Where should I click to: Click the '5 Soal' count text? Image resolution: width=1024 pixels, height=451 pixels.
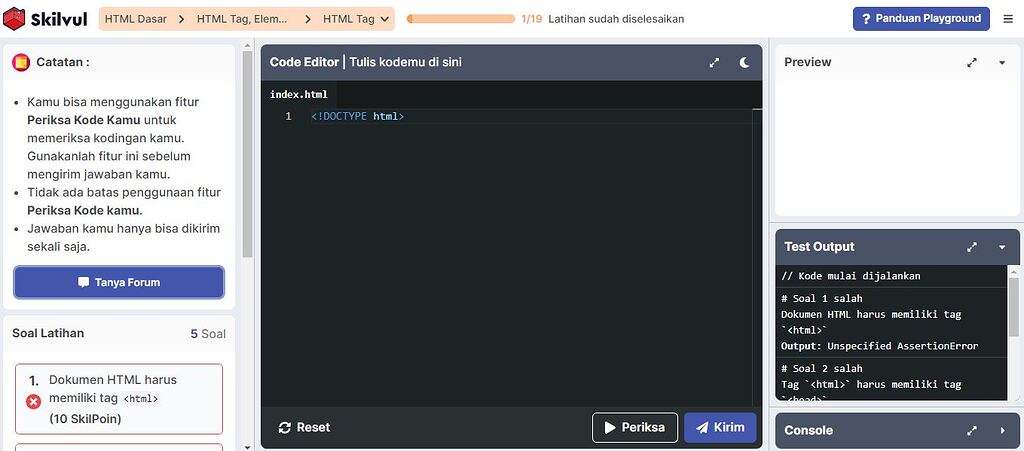pos(208,334)
